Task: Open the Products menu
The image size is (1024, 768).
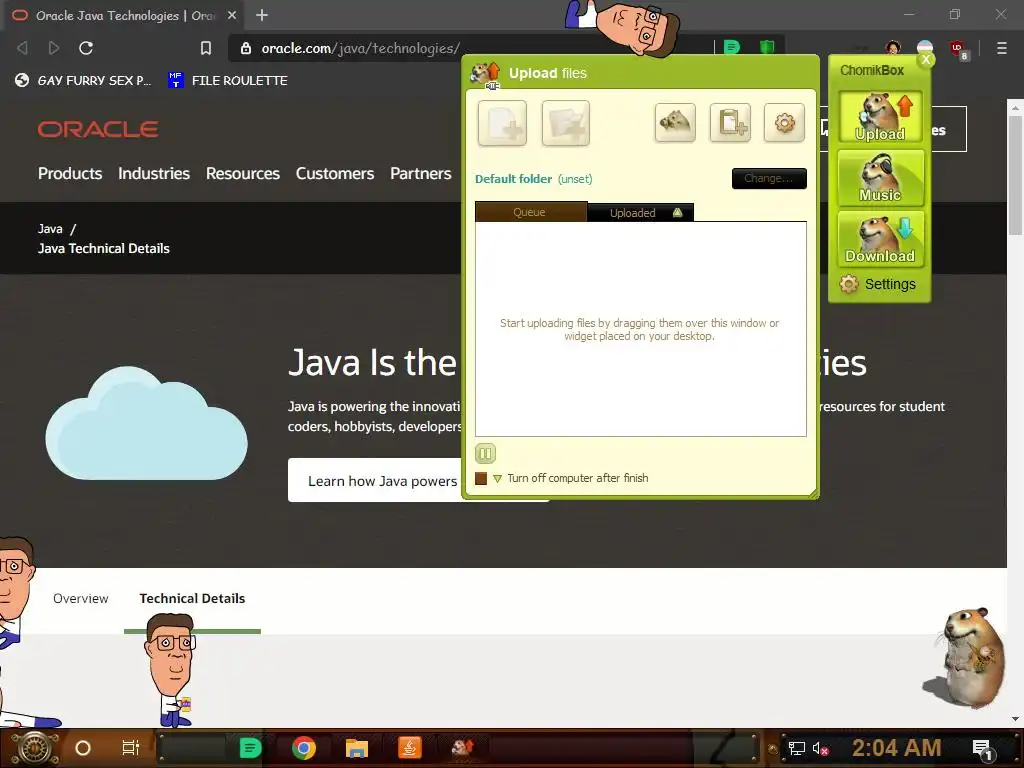Action: (70, 173)
